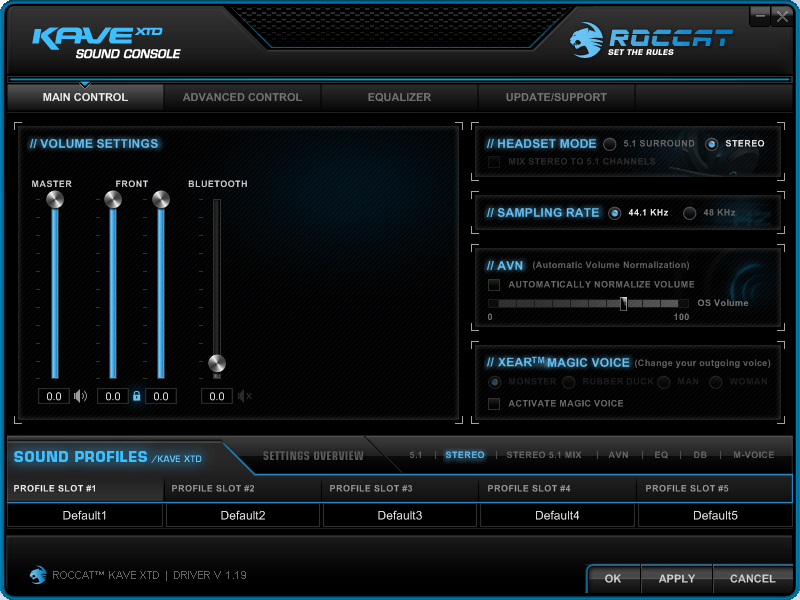Click the Default1 profile name
800x600 pixels.
pos(85,515)
